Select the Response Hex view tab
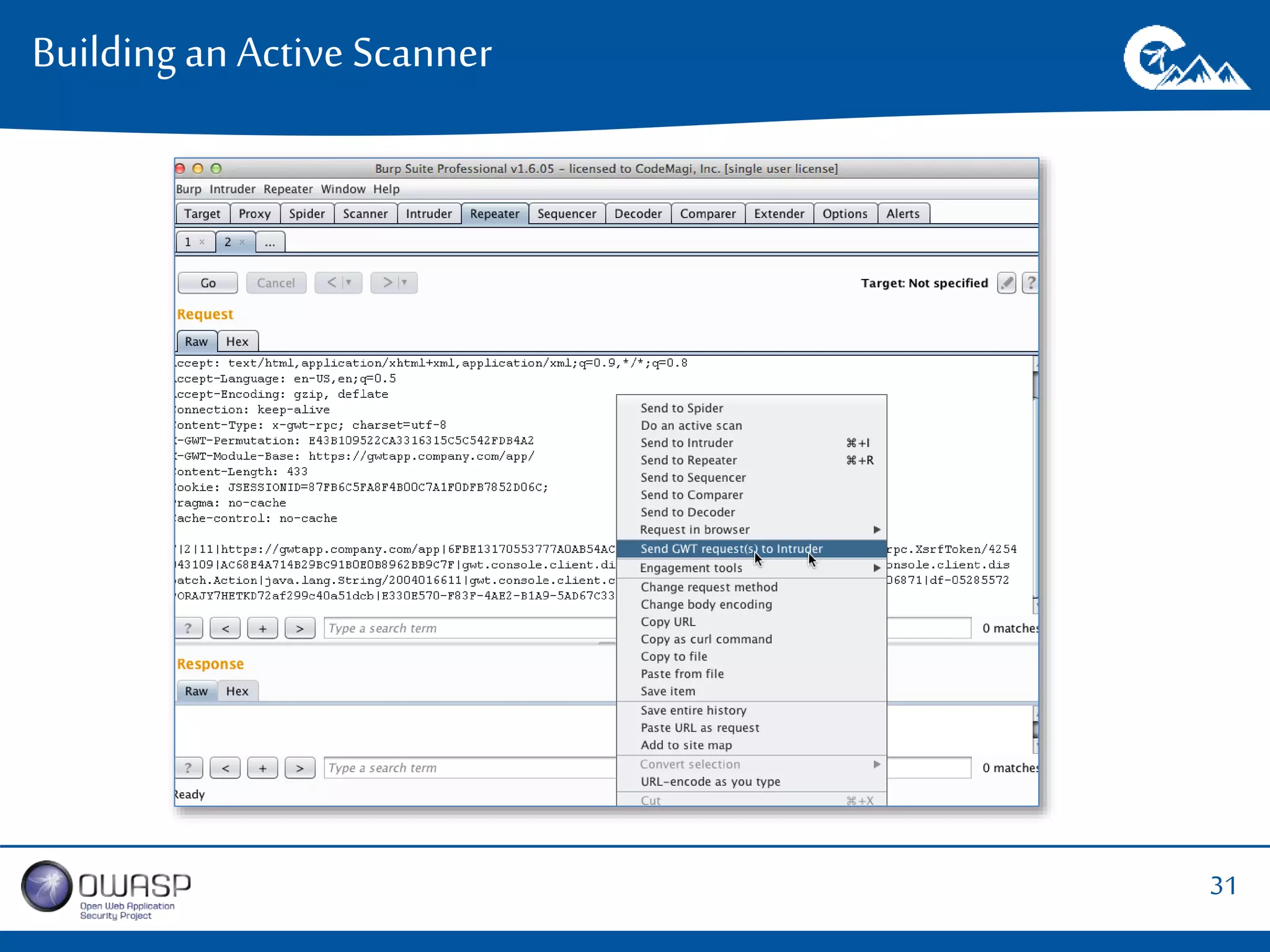Screen dimensions: 1270x952 tap(238, 691)
